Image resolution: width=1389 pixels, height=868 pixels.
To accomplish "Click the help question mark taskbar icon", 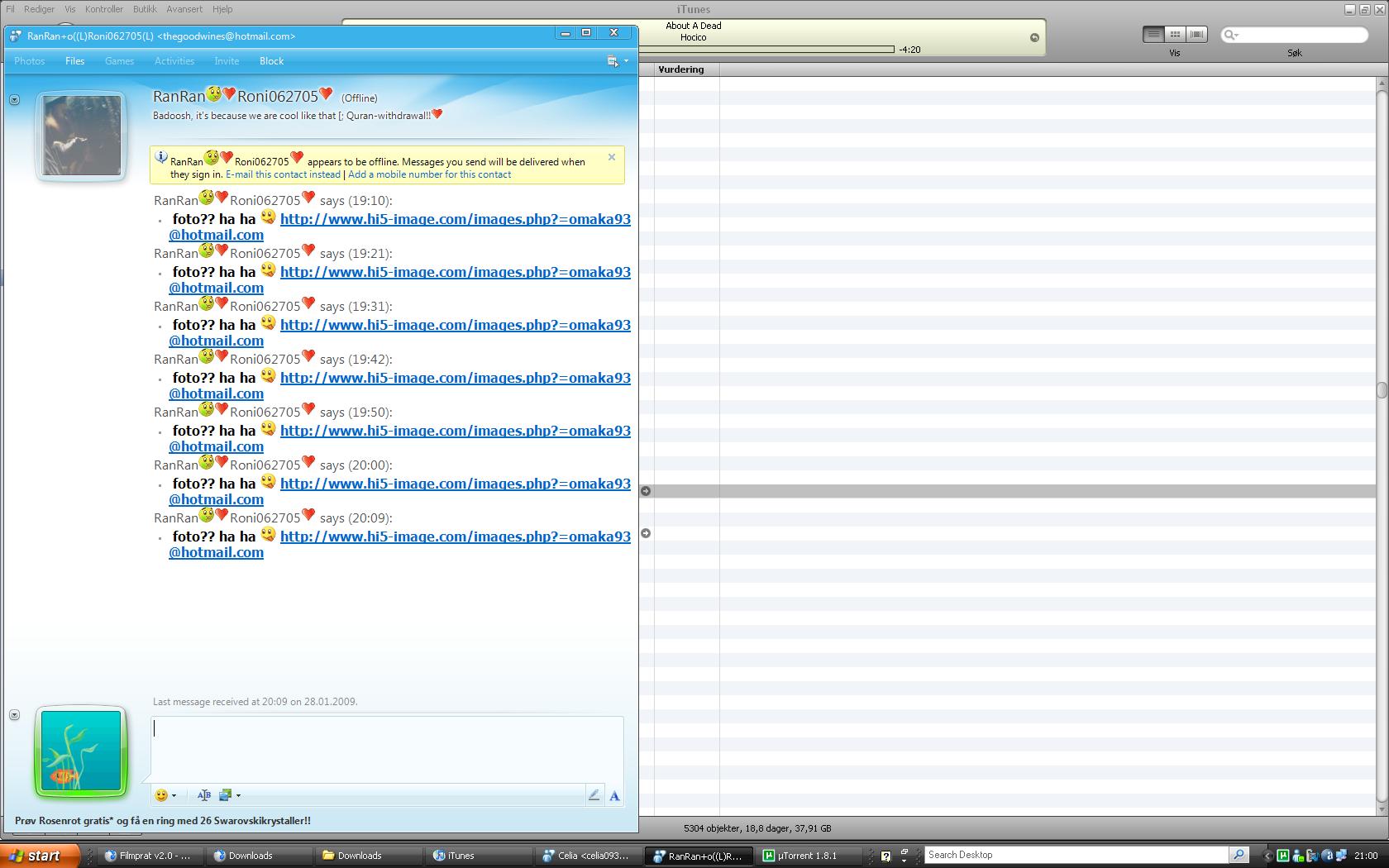I will pos(885,856).
